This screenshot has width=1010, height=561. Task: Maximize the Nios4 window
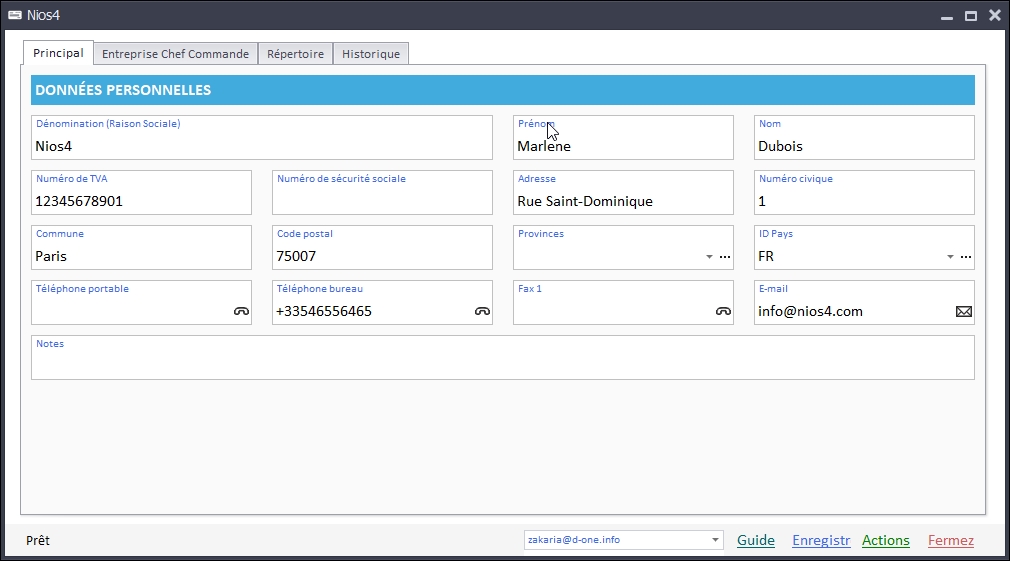click(x=970, y=15)
